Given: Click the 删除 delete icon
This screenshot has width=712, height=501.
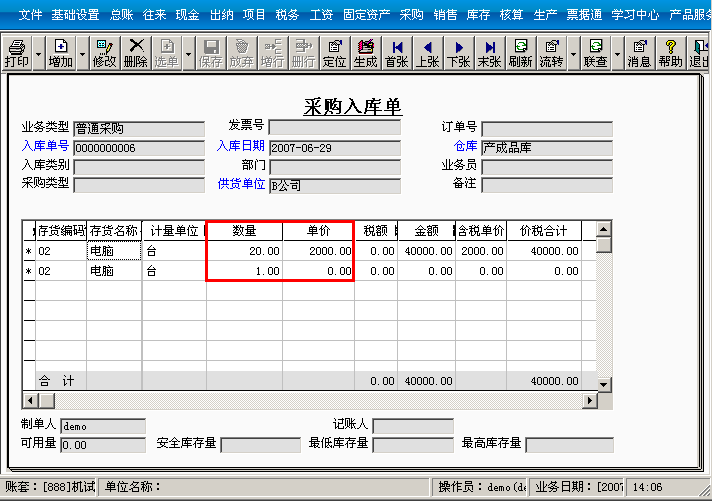Looking at the screenshot, I should coord(135,54).
